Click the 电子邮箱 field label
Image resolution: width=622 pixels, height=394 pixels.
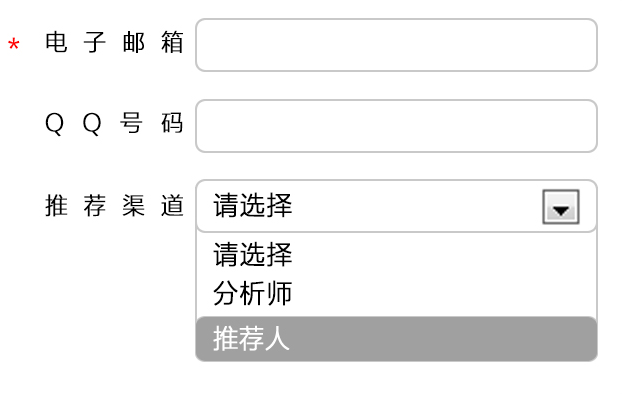click(x=114, y=42)
